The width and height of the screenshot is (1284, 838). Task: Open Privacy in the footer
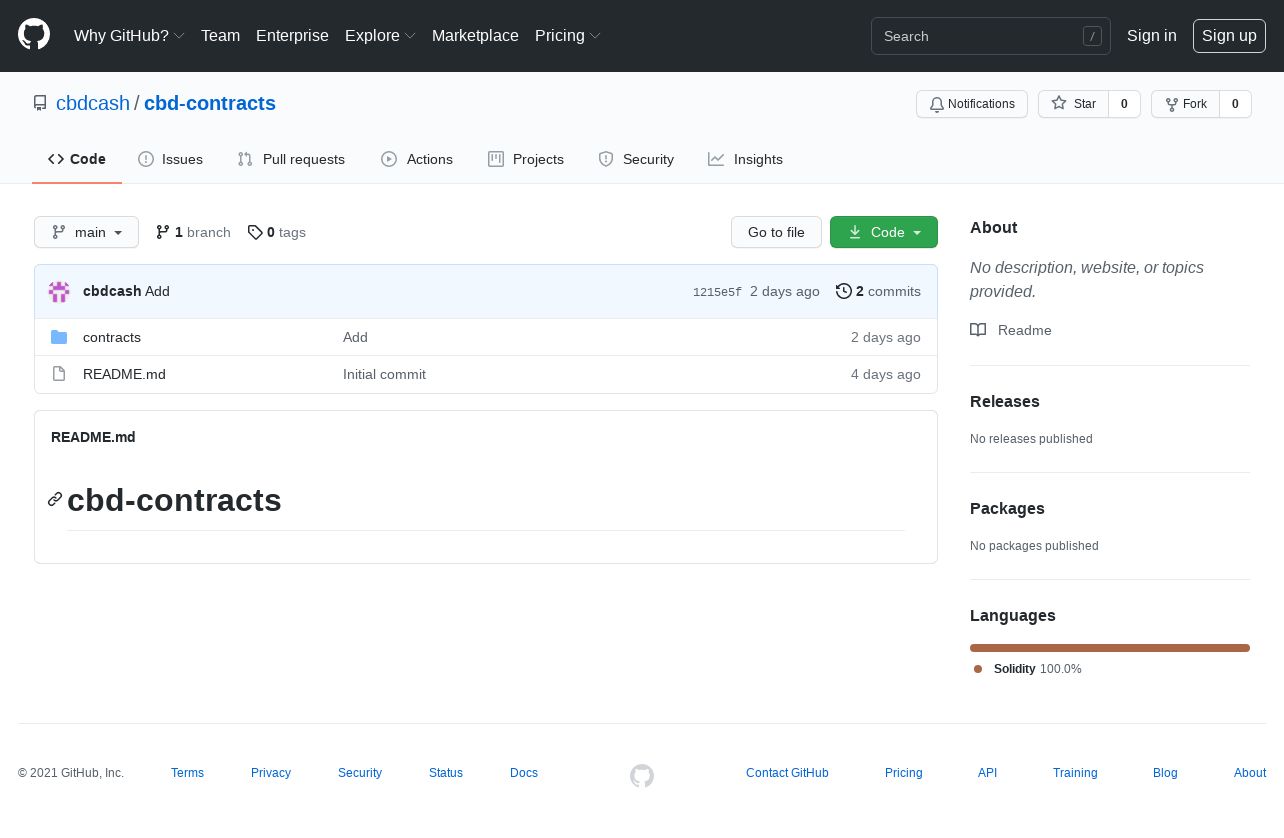tap(271, 773)
